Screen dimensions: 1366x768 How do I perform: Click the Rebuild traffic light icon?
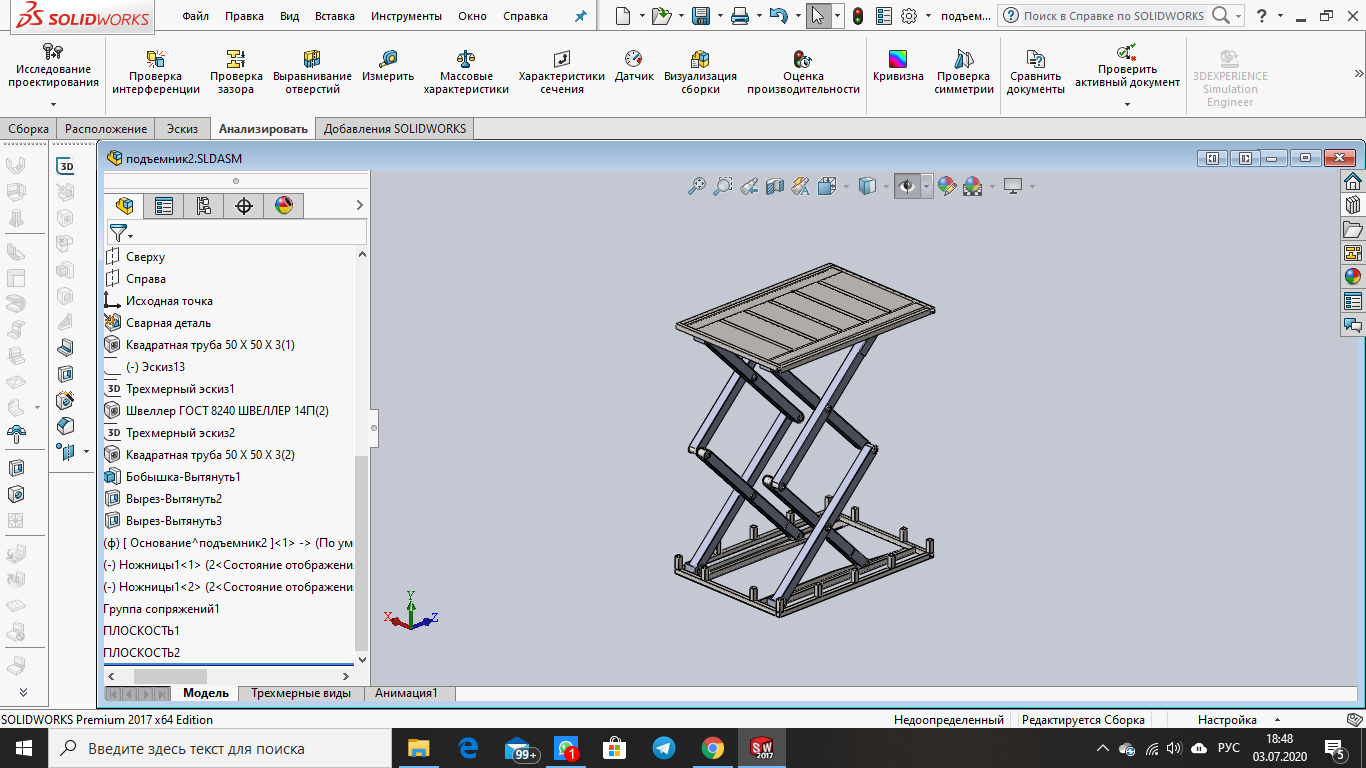click(859, 16)
